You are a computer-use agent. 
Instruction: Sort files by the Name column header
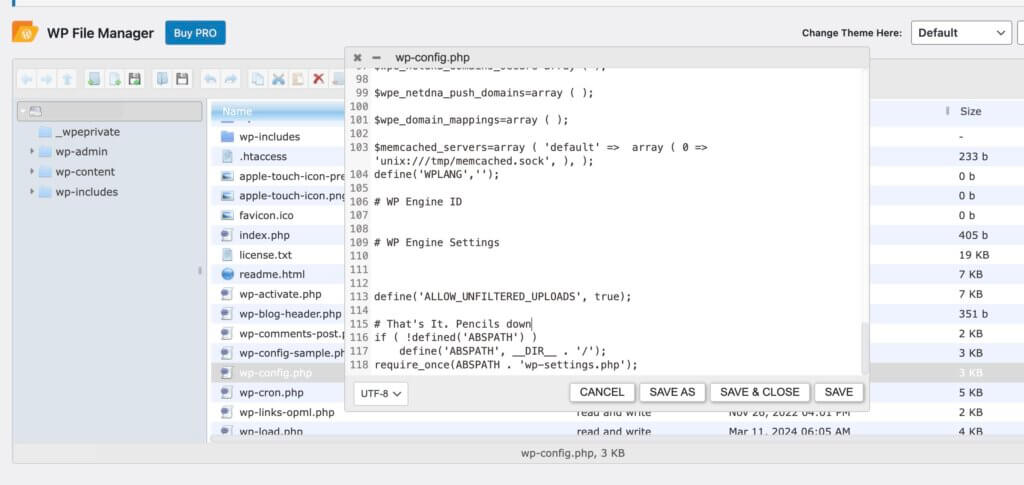[x=237, y=112]
